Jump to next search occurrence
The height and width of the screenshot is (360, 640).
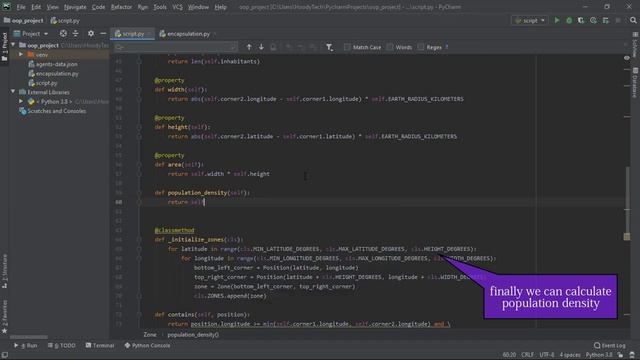click(261, 47)
